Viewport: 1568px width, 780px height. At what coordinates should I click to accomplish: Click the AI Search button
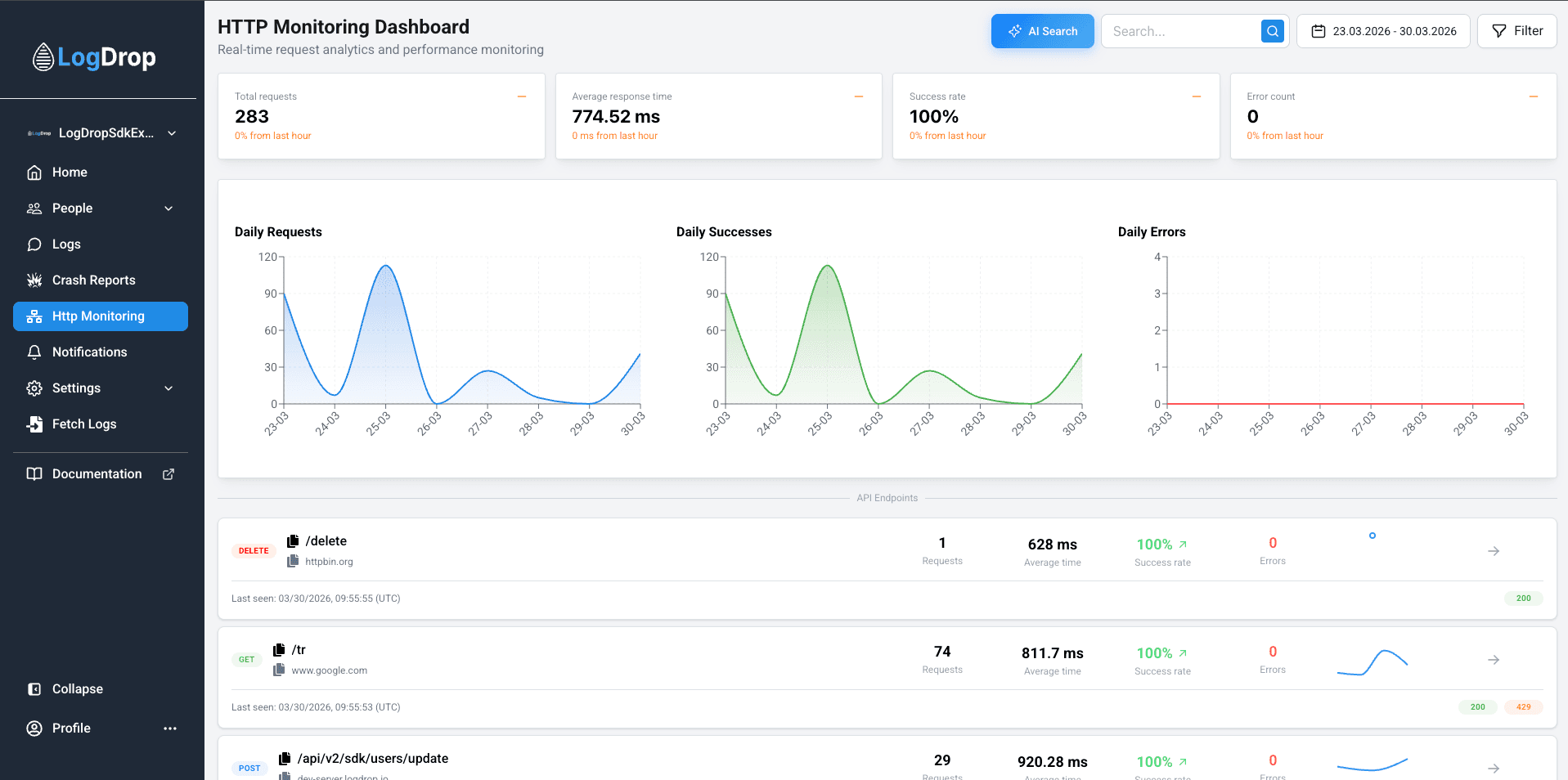[1042, 31]
